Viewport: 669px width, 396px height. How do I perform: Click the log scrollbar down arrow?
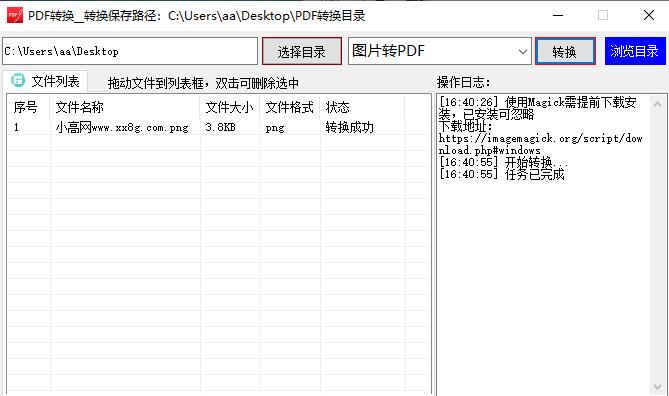pos(657,387)
